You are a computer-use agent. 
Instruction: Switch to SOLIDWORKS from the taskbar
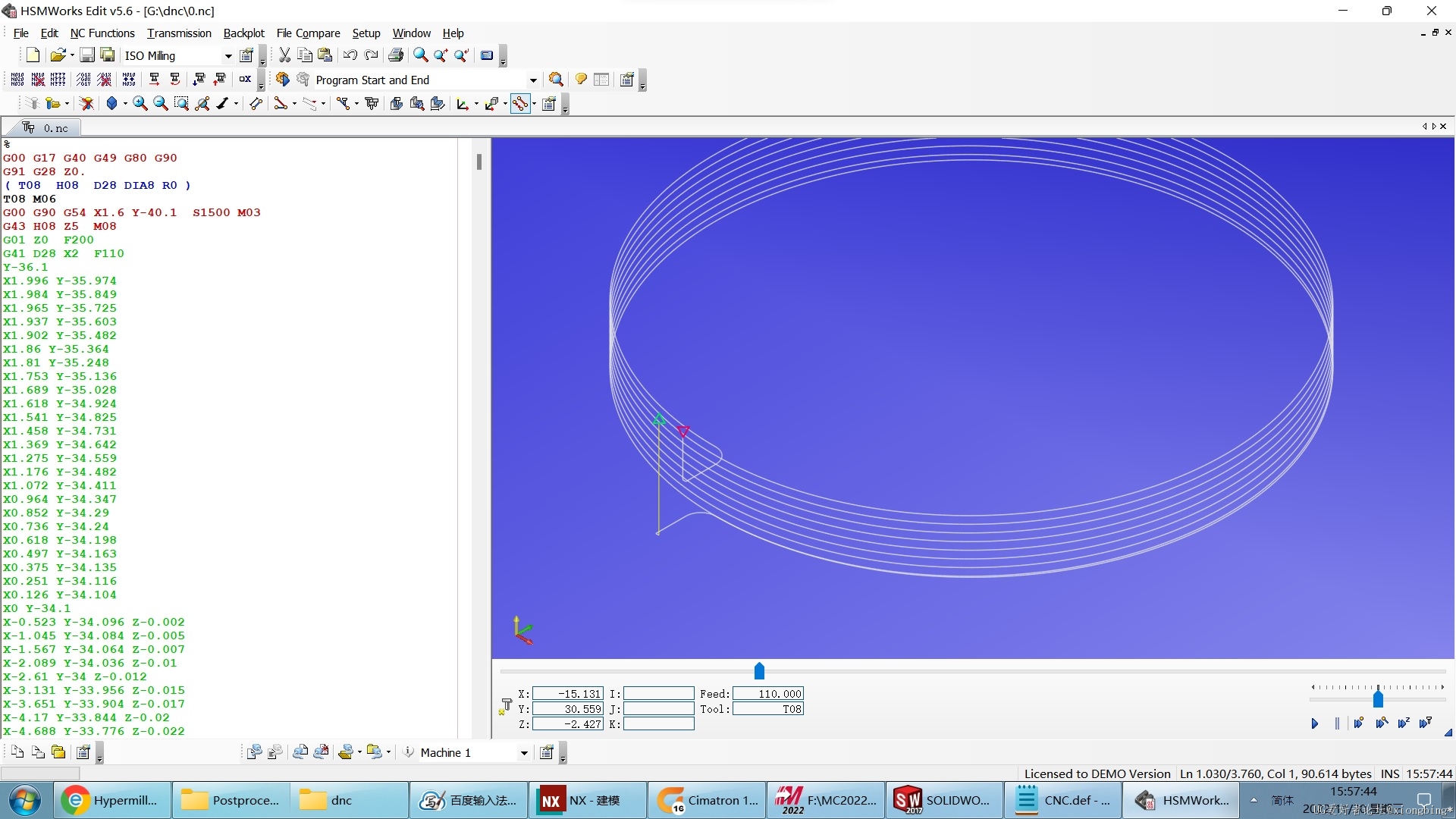click(943, 800)
